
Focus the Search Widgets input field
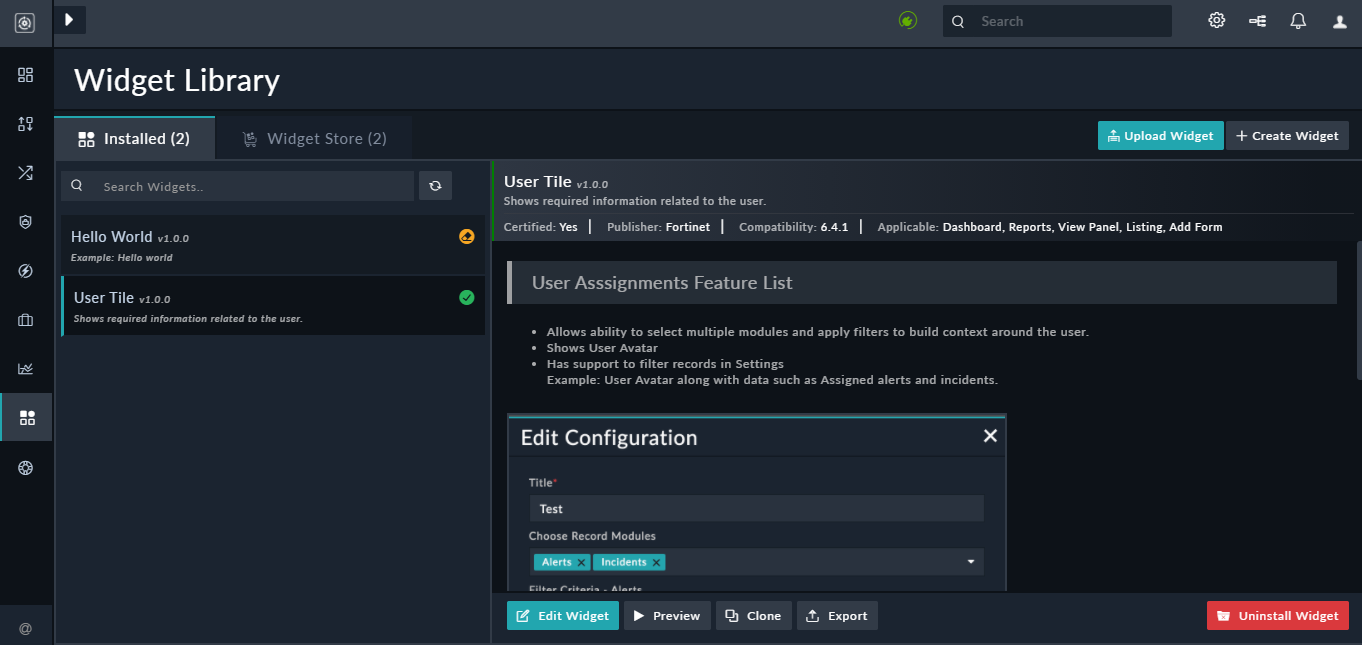237,186
